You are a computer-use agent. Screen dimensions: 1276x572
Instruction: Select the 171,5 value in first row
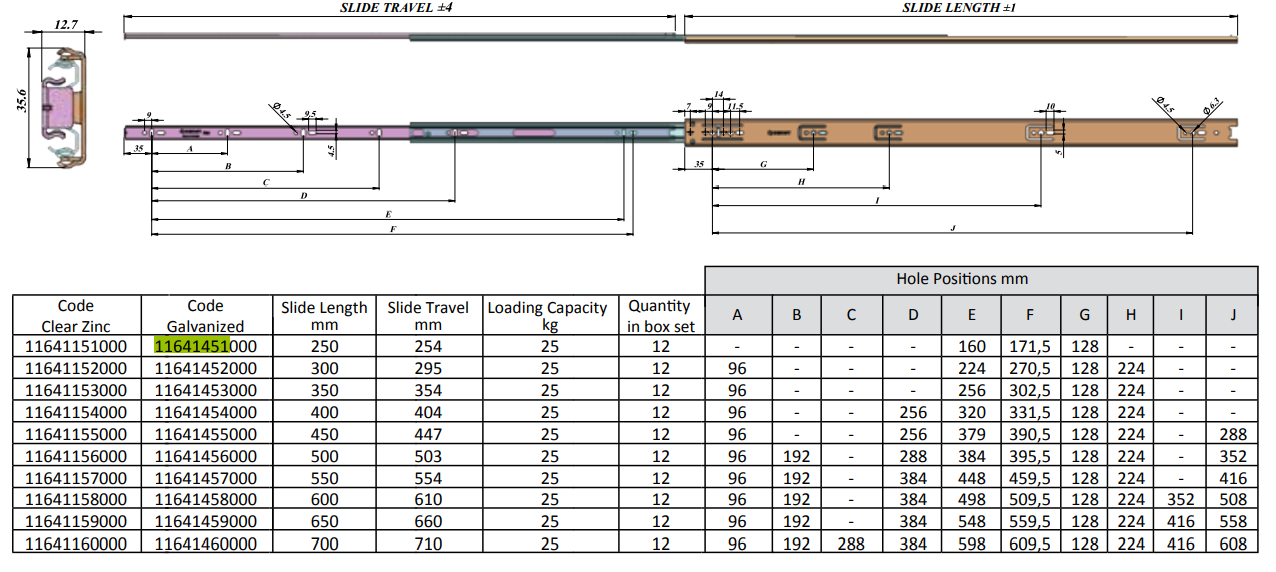(1030, 346)
